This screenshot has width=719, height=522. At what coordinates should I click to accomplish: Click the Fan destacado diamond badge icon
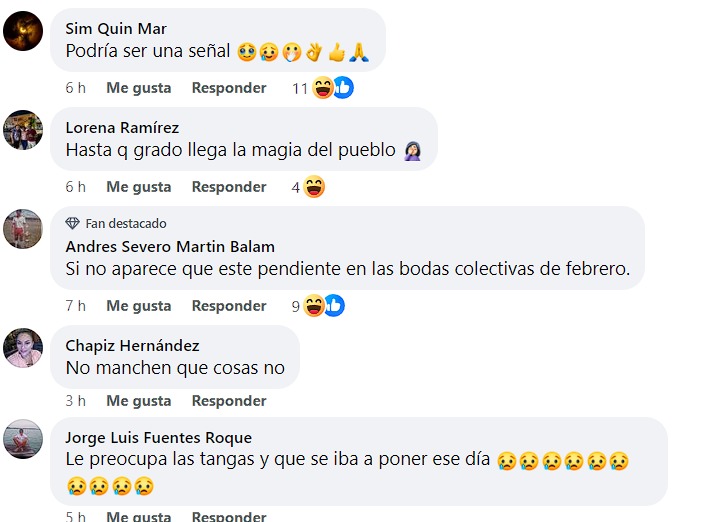pos(72,223)
